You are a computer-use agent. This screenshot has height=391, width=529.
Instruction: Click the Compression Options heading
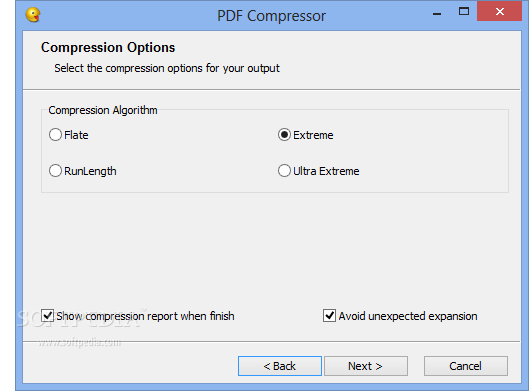tap(108, 47)
